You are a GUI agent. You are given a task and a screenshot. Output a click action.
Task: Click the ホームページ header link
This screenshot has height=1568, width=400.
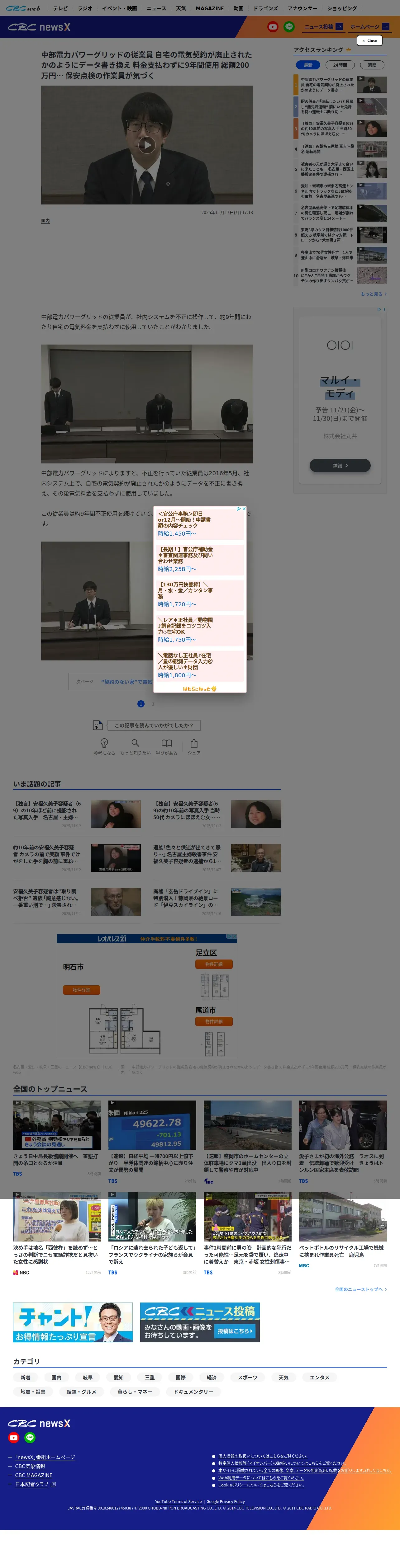365,27
